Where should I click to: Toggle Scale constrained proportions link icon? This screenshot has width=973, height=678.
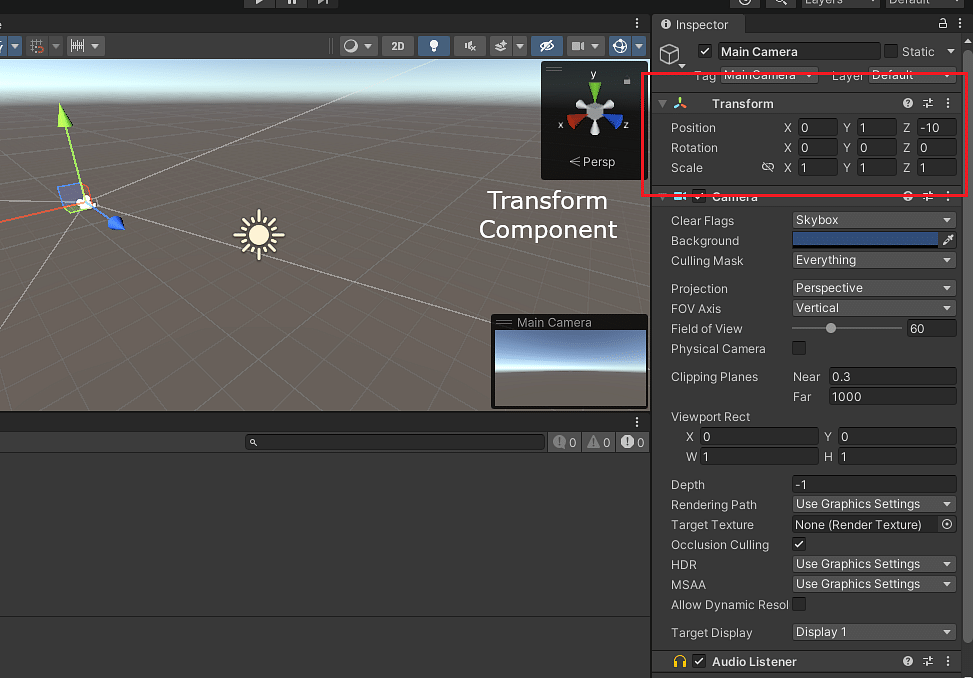(x=768, y=167)
